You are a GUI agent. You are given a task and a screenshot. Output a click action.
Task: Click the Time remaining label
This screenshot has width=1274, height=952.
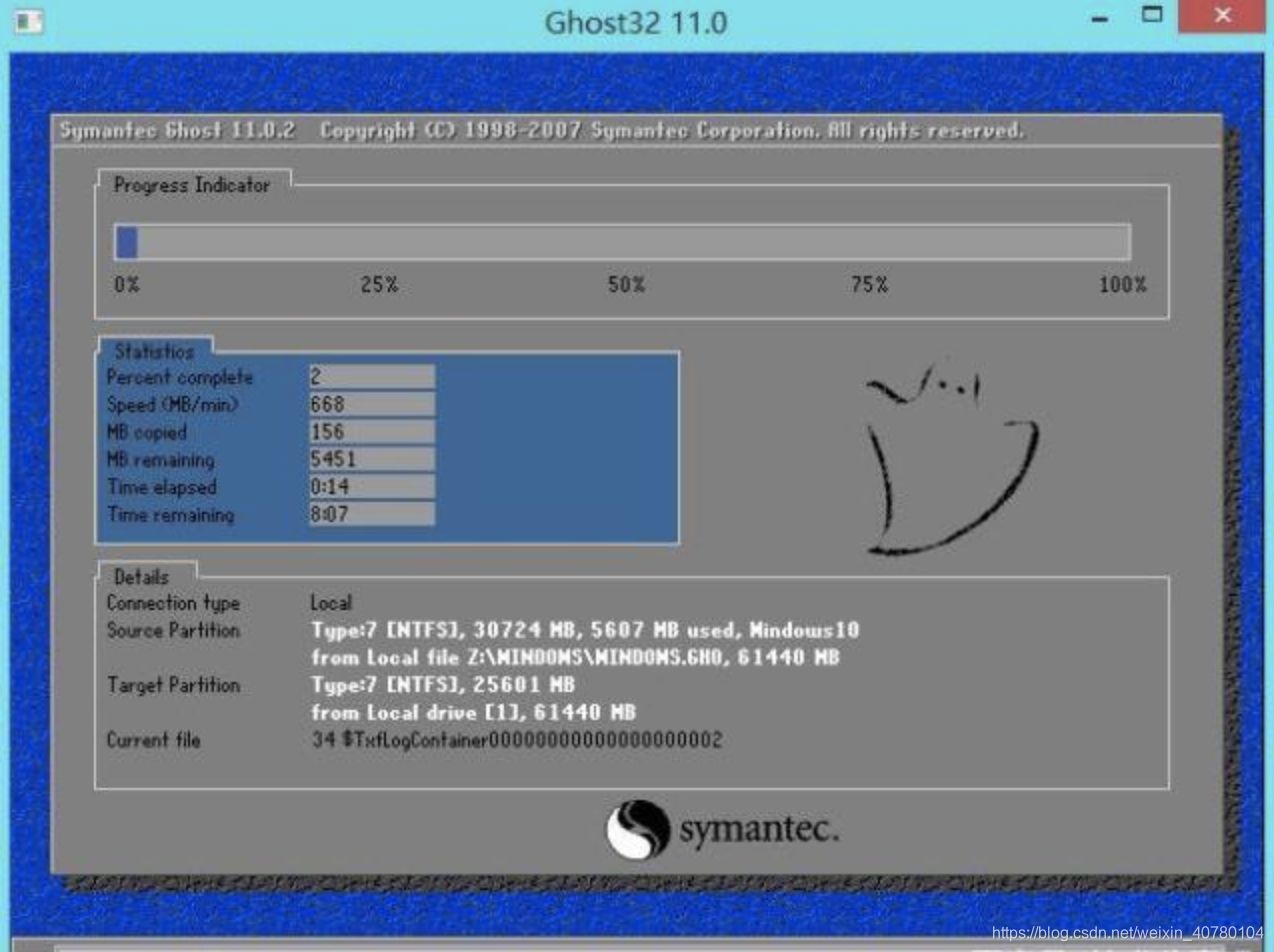click(x=170, y=515)
